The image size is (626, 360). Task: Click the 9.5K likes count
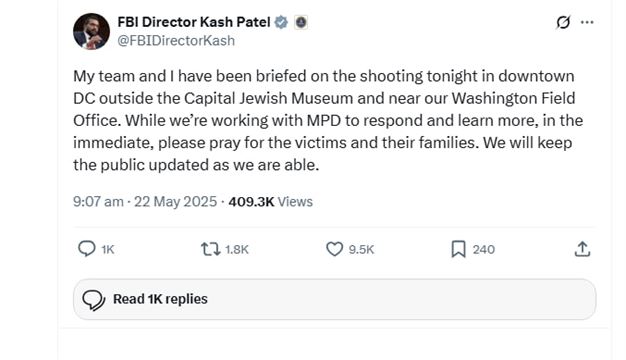361,249
